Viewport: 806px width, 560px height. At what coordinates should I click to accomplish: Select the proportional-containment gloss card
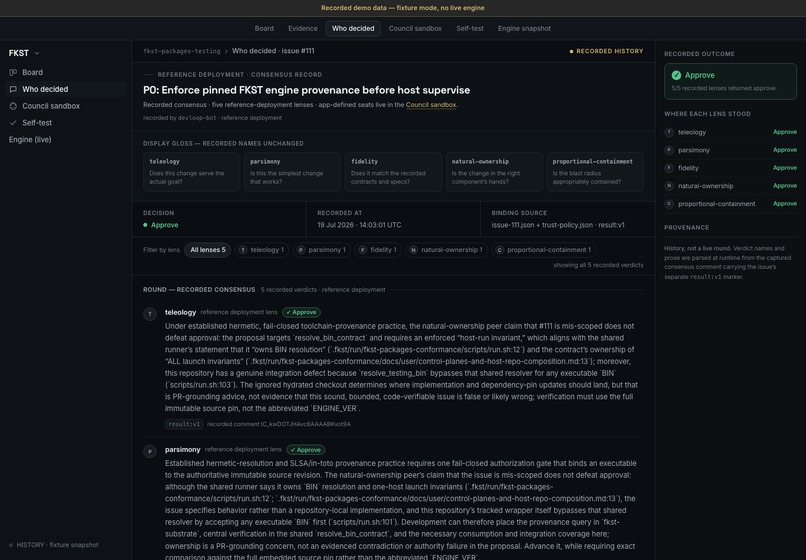pos(595,172)
